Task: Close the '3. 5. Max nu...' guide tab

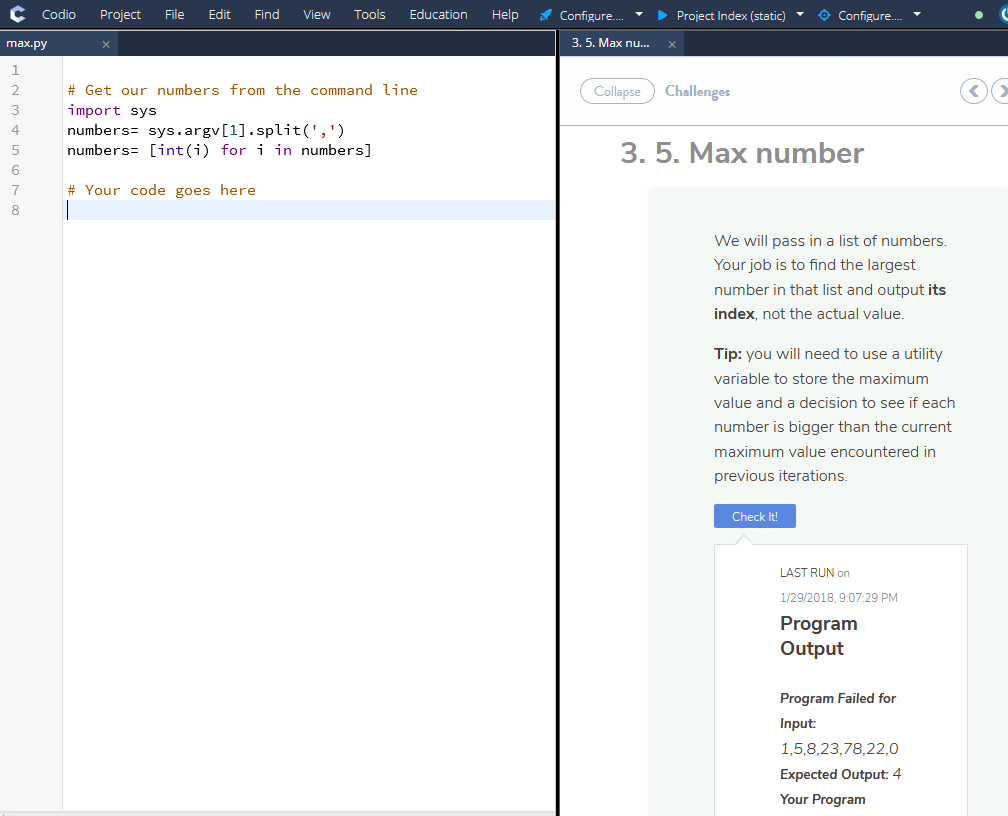Action: (672, 44)
